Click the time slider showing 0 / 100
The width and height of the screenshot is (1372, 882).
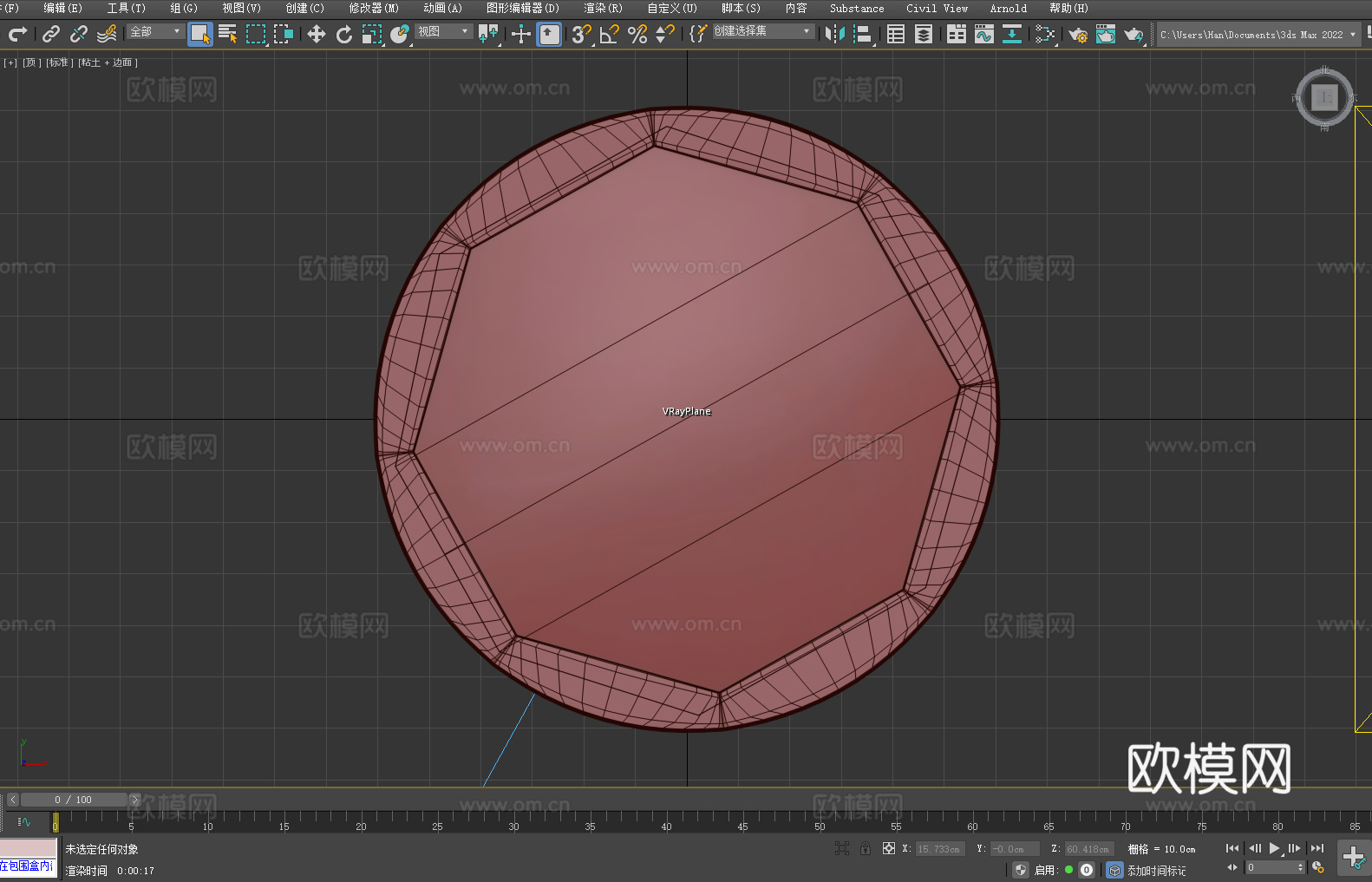coord(74,800)
